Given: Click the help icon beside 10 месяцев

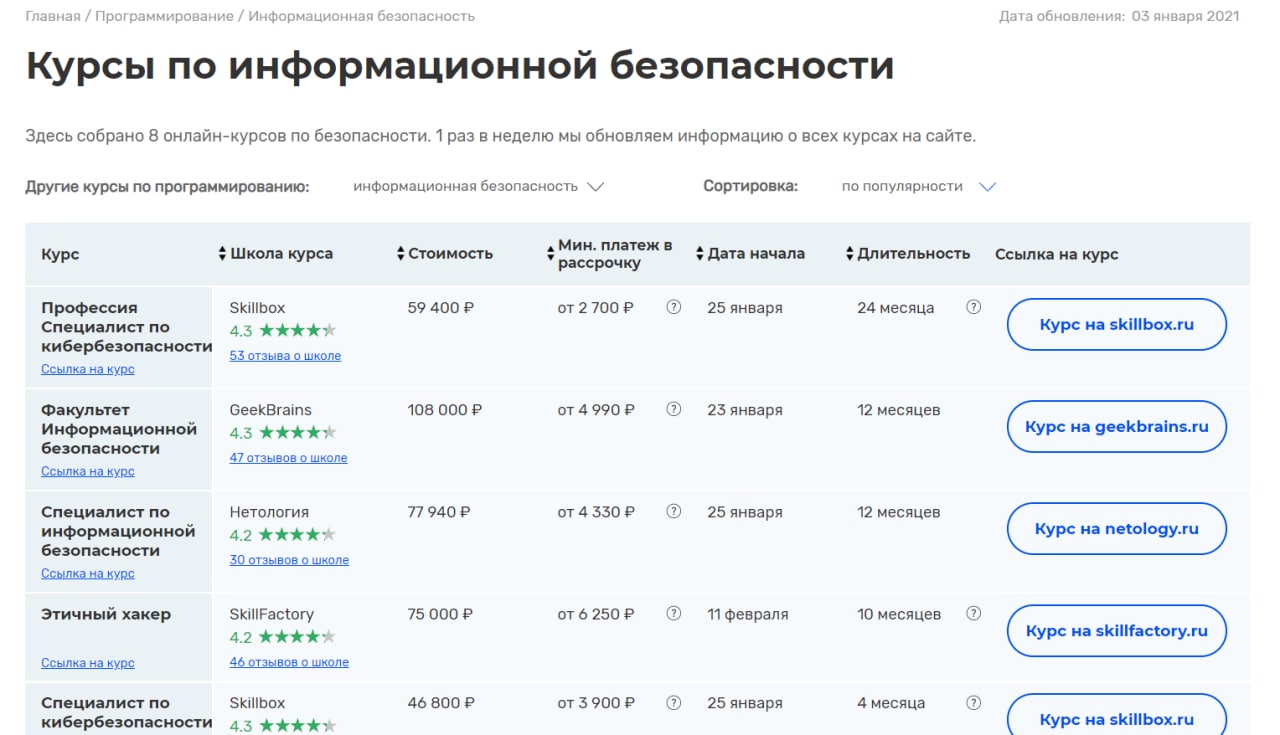Looking at the screenshot, I should tap(973, 613).
